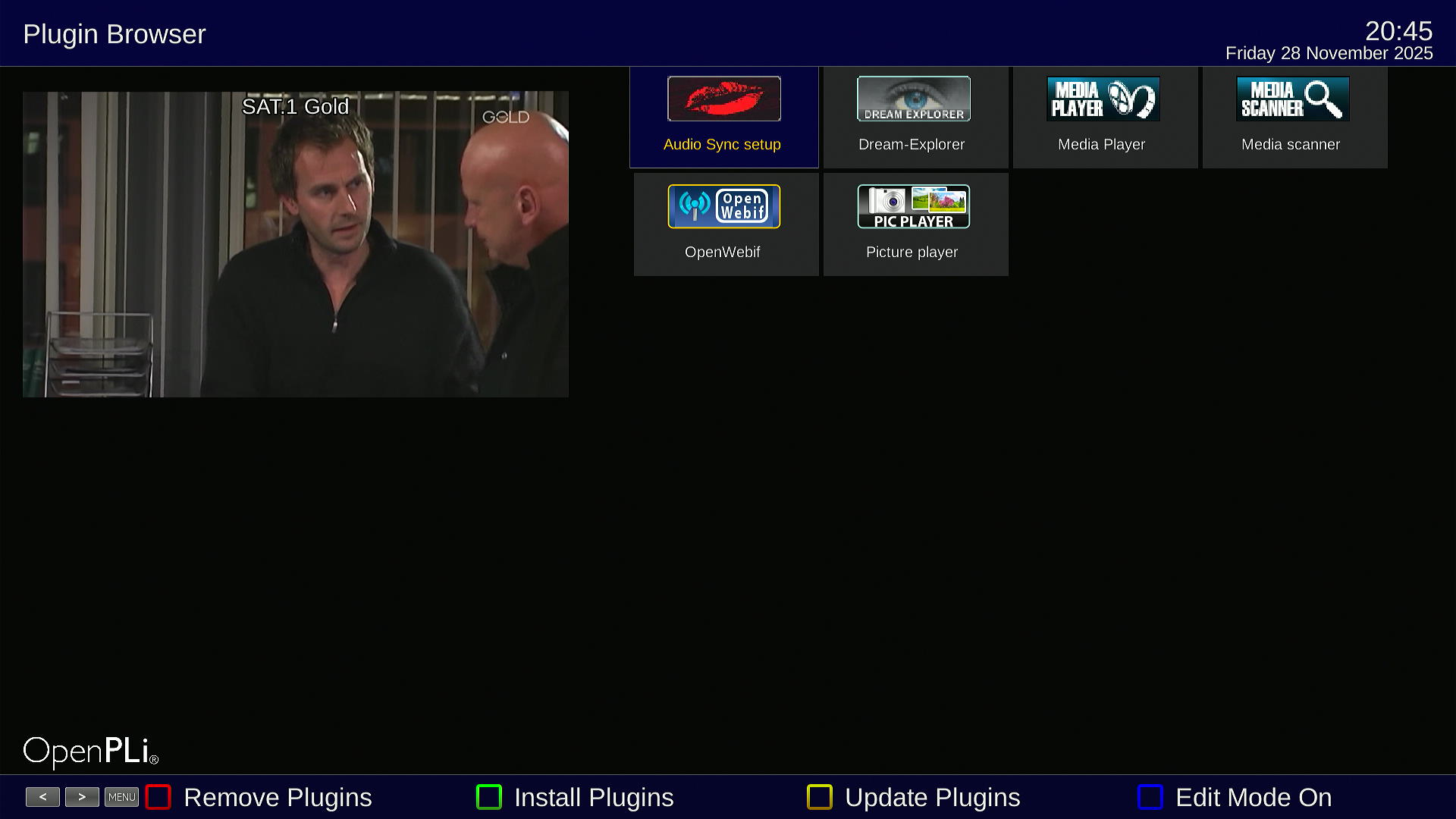The height and width of the screenshot is (819, 1456).
Task: Open the Media Scanner magnifier icon
Action: point(1292,99)
